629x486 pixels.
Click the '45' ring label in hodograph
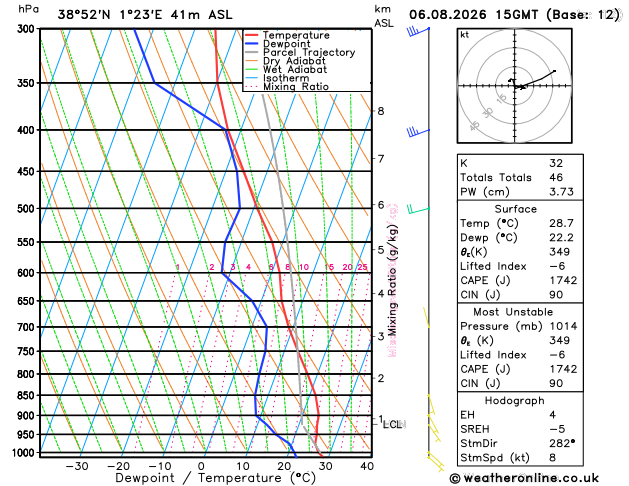[x=475, y=126]
